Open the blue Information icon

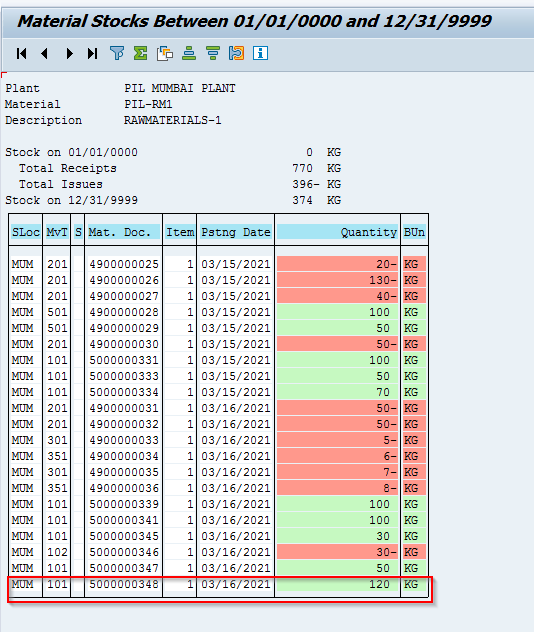pos(260,53)
